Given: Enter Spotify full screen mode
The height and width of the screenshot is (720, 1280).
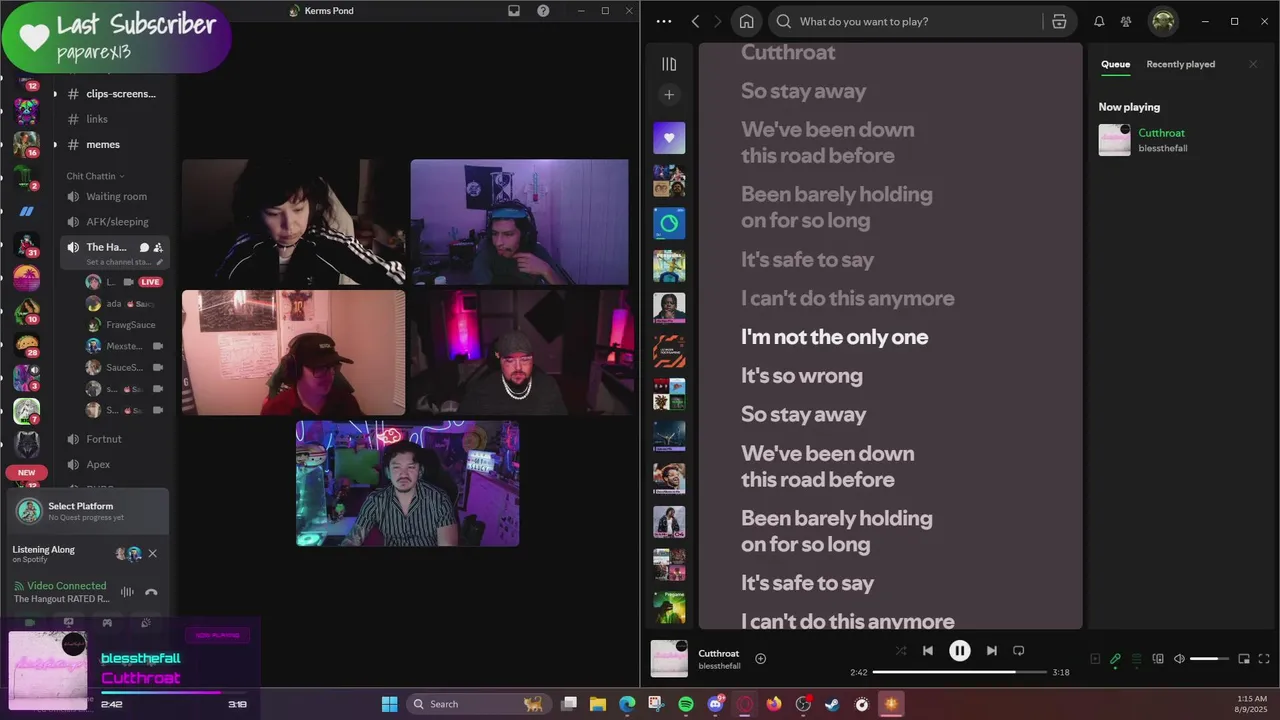Looking at the screenshot, I should [1264, 659].
